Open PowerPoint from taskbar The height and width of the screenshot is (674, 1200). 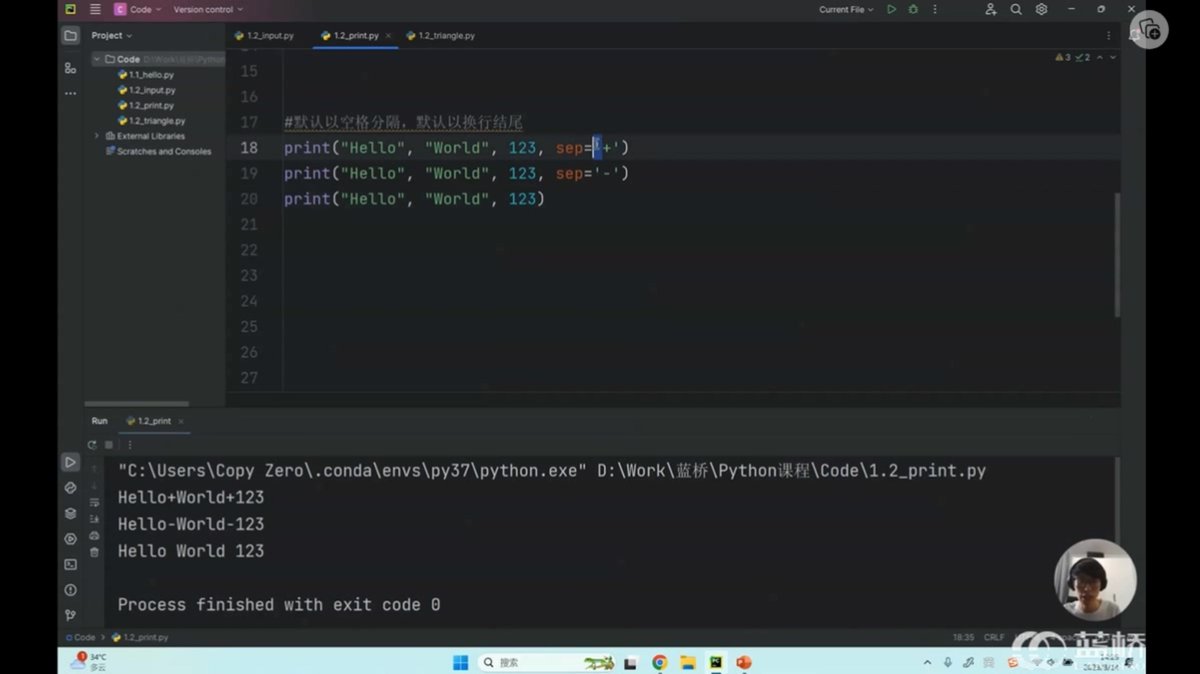743,662
